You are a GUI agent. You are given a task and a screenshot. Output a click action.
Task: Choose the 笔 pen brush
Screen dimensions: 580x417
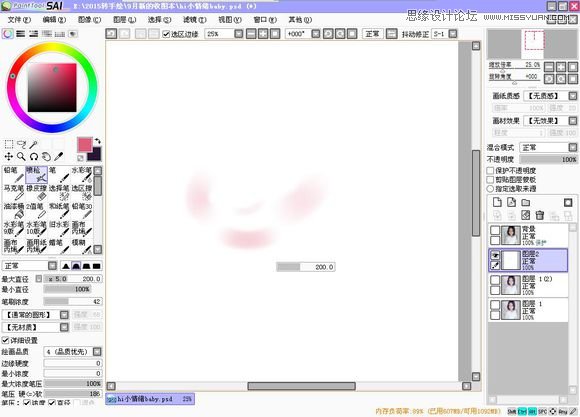click(59, 174)
